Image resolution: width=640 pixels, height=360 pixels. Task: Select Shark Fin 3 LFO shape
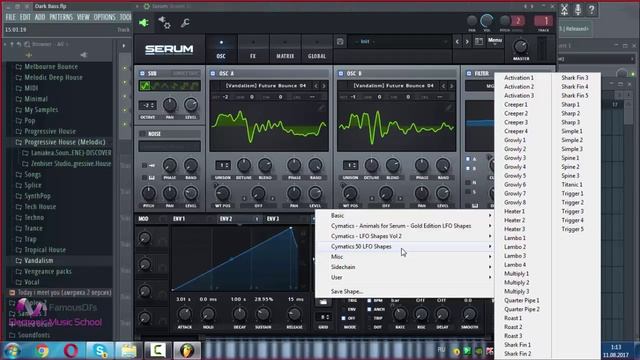point(575,78)
